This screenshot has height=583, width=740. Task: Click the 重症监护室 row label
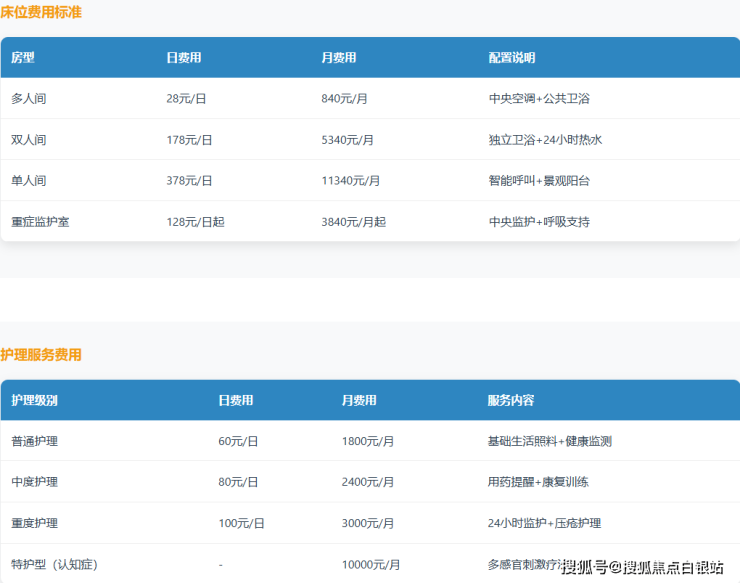pyautogui.click(x=40, y=222)
